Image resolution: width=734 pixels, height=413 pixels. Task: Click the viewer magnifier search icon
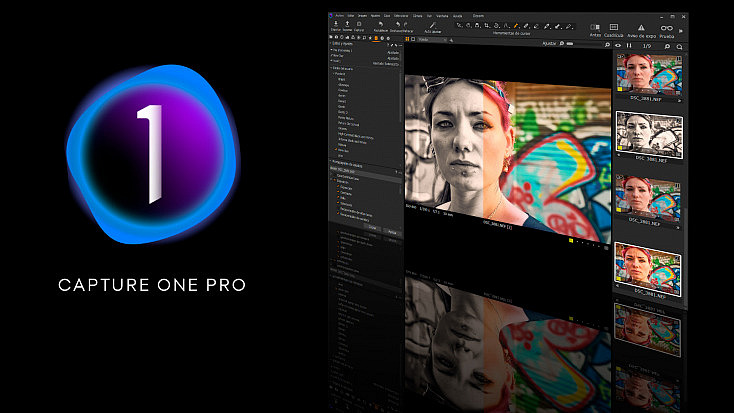click(607, 45)
